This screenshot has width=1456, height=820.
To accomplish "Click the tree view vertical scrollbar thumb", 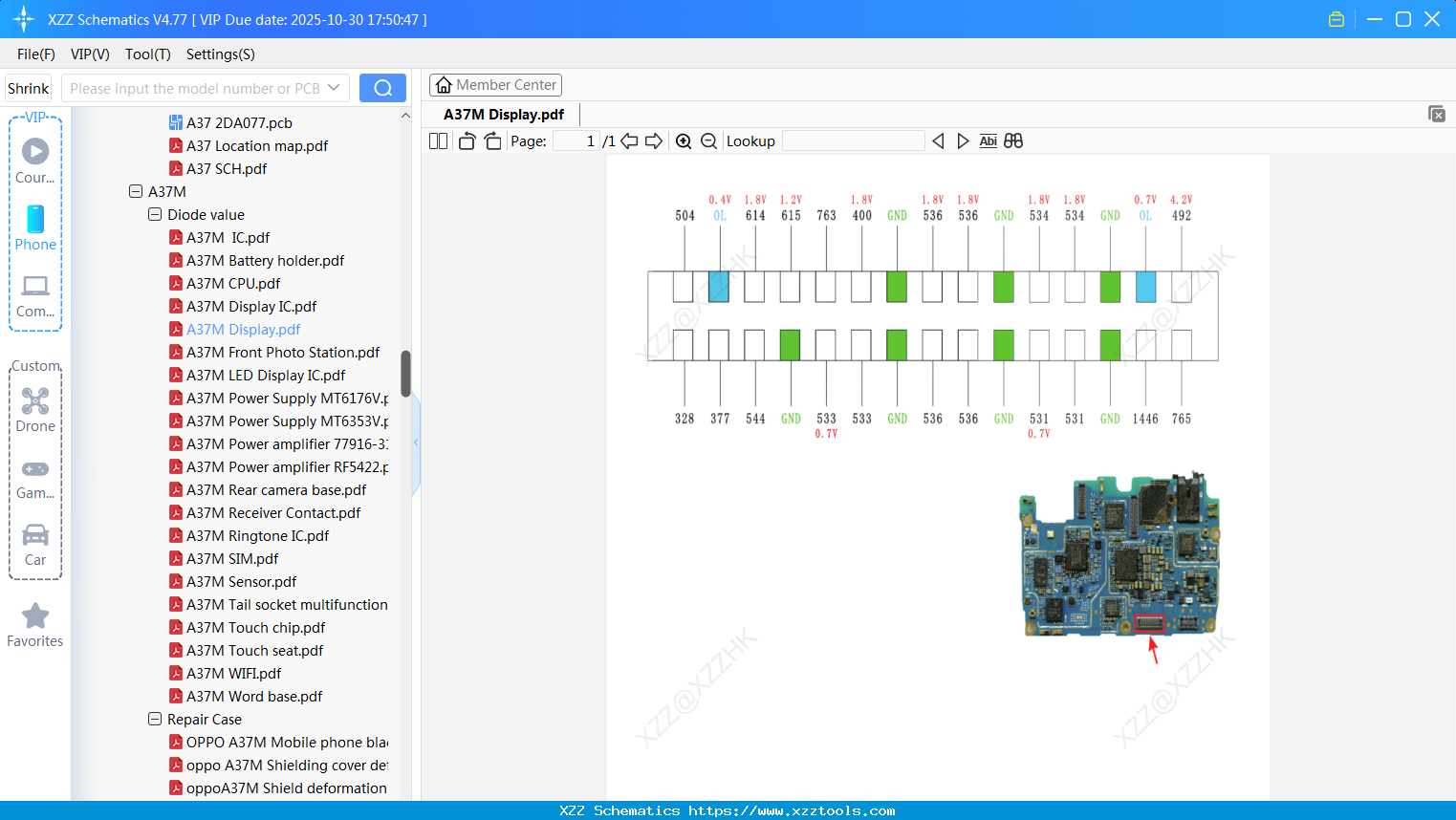I will click(x=405, y=374).
